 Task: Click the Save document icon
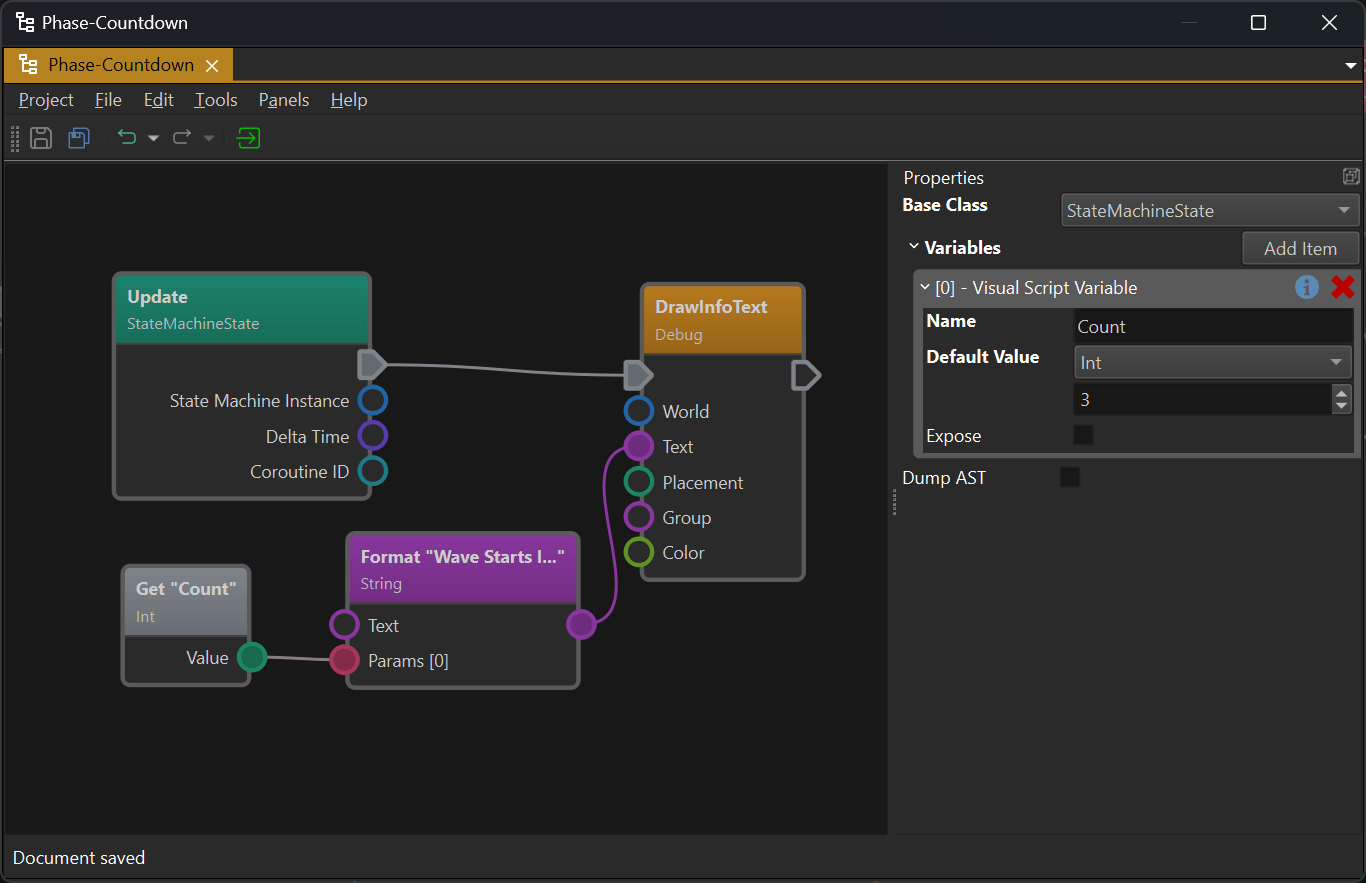(x=41, y=138)
